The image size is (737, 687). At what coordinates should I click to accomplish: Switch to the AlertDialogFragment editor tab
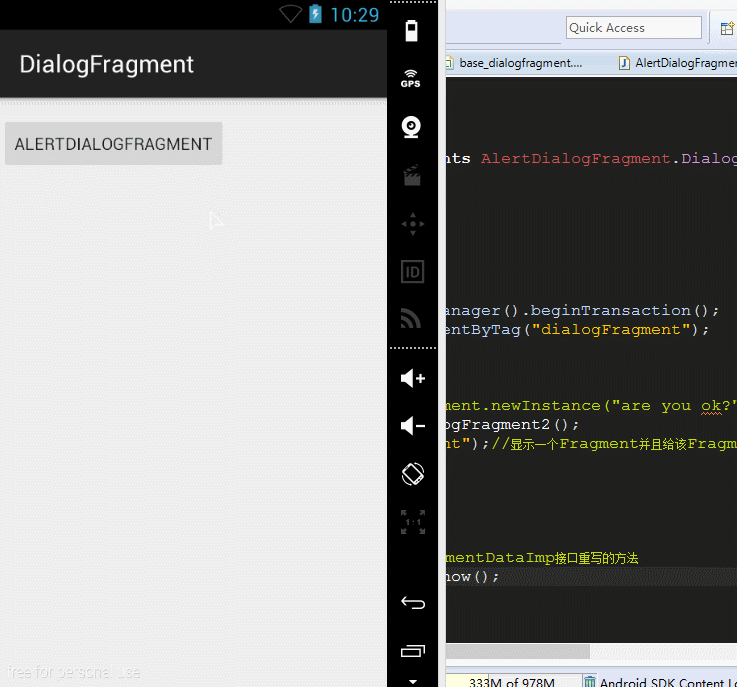(677, 63)
